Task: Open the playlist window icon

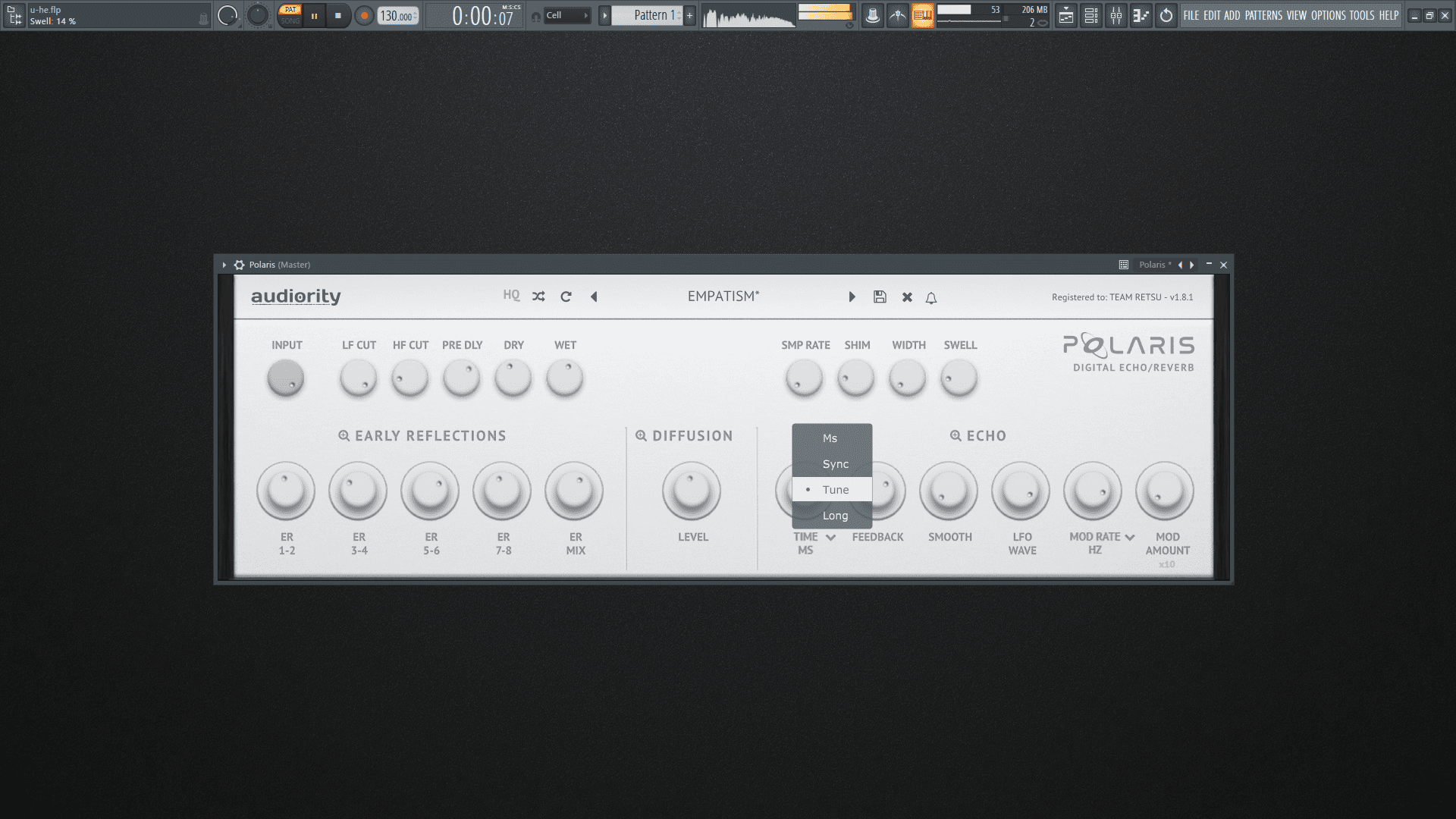Action: pos(1066,15)
